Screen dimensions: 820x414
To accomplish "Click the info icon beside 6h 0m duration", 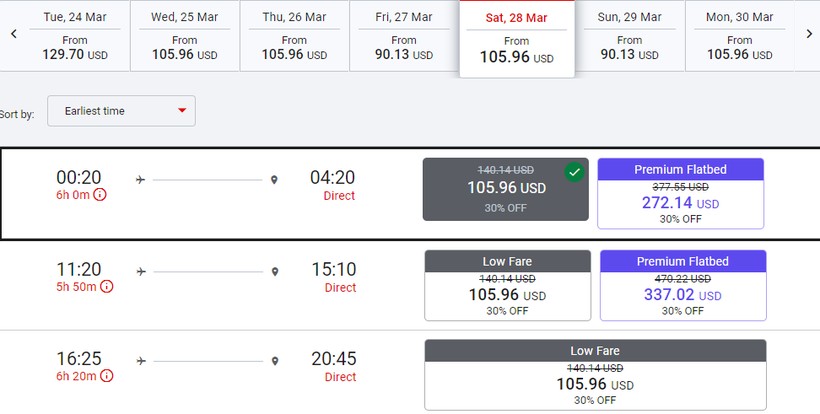I will click(x=99, y=195).
